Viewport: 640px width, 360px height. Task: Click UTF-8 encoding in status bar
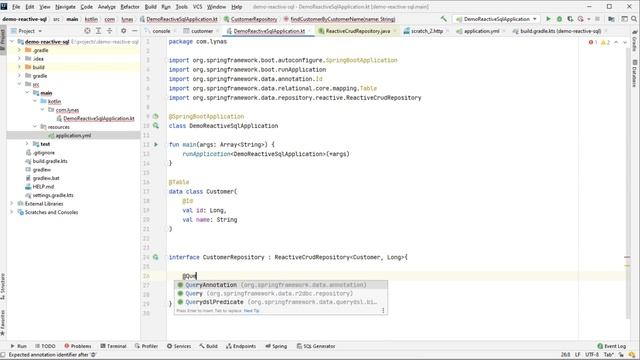[592, 355]
